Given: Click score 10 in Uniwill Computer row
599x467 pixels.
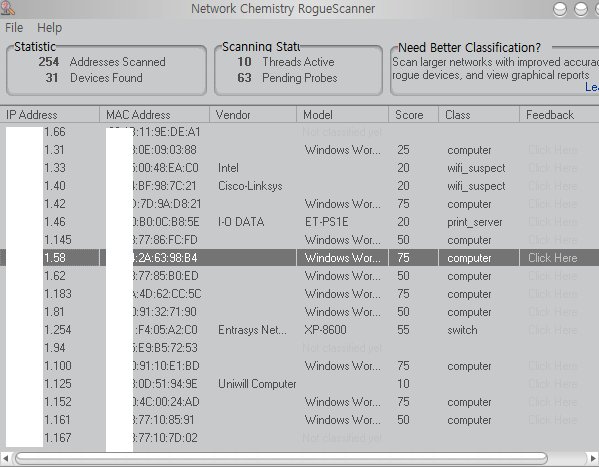Looking at the screenshot, I should 403,384.
